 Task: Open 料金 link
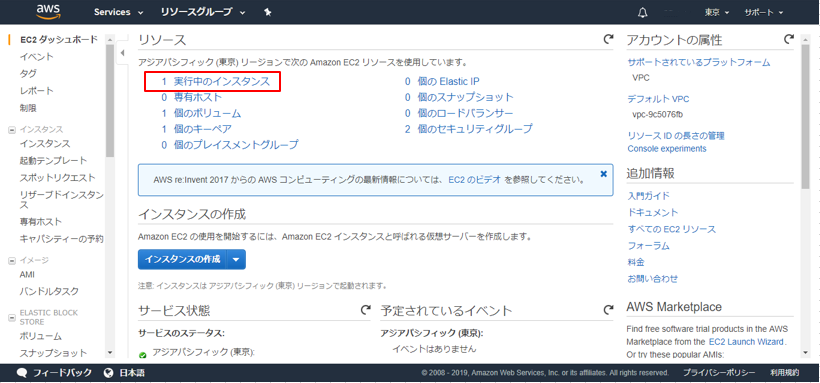point(636,262)
